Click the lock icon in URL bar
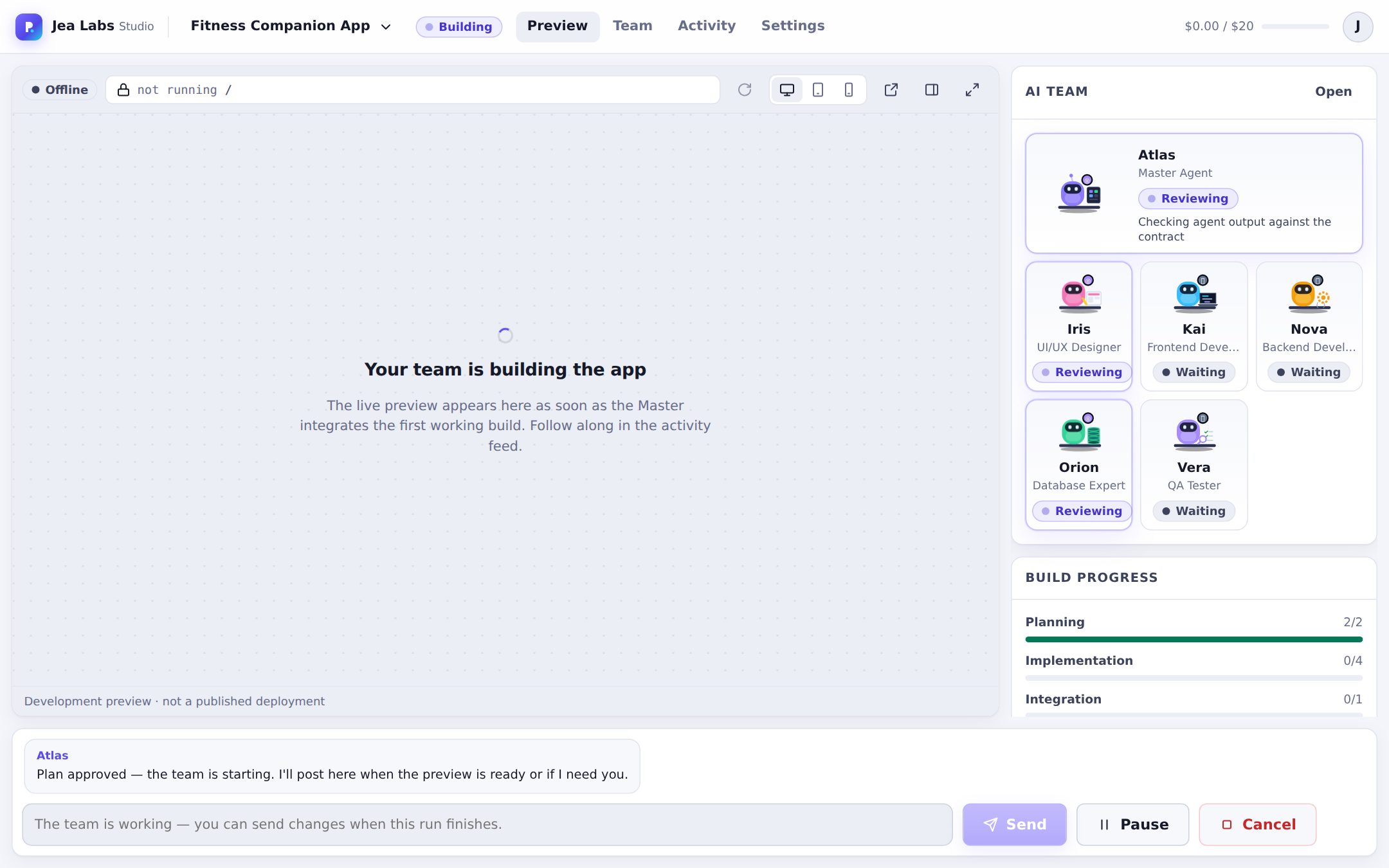 (x=123, y=90)
